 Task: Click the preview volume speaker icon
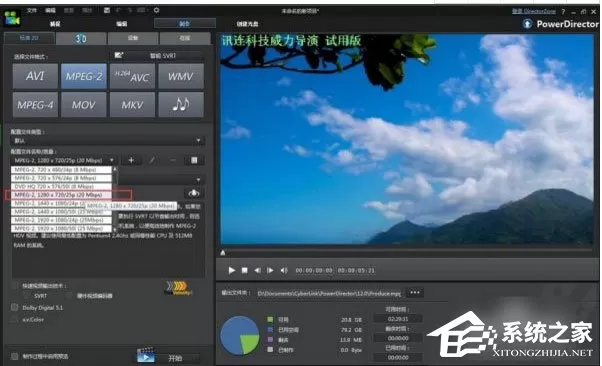(284, 270)
